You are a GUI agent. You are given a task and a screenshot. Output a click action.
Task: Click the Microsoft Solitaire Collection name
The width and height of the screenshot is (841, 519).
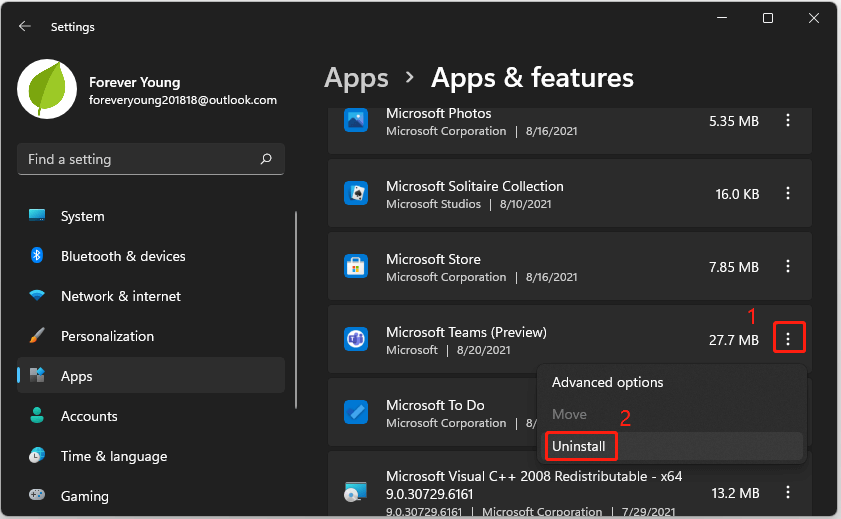475,186
